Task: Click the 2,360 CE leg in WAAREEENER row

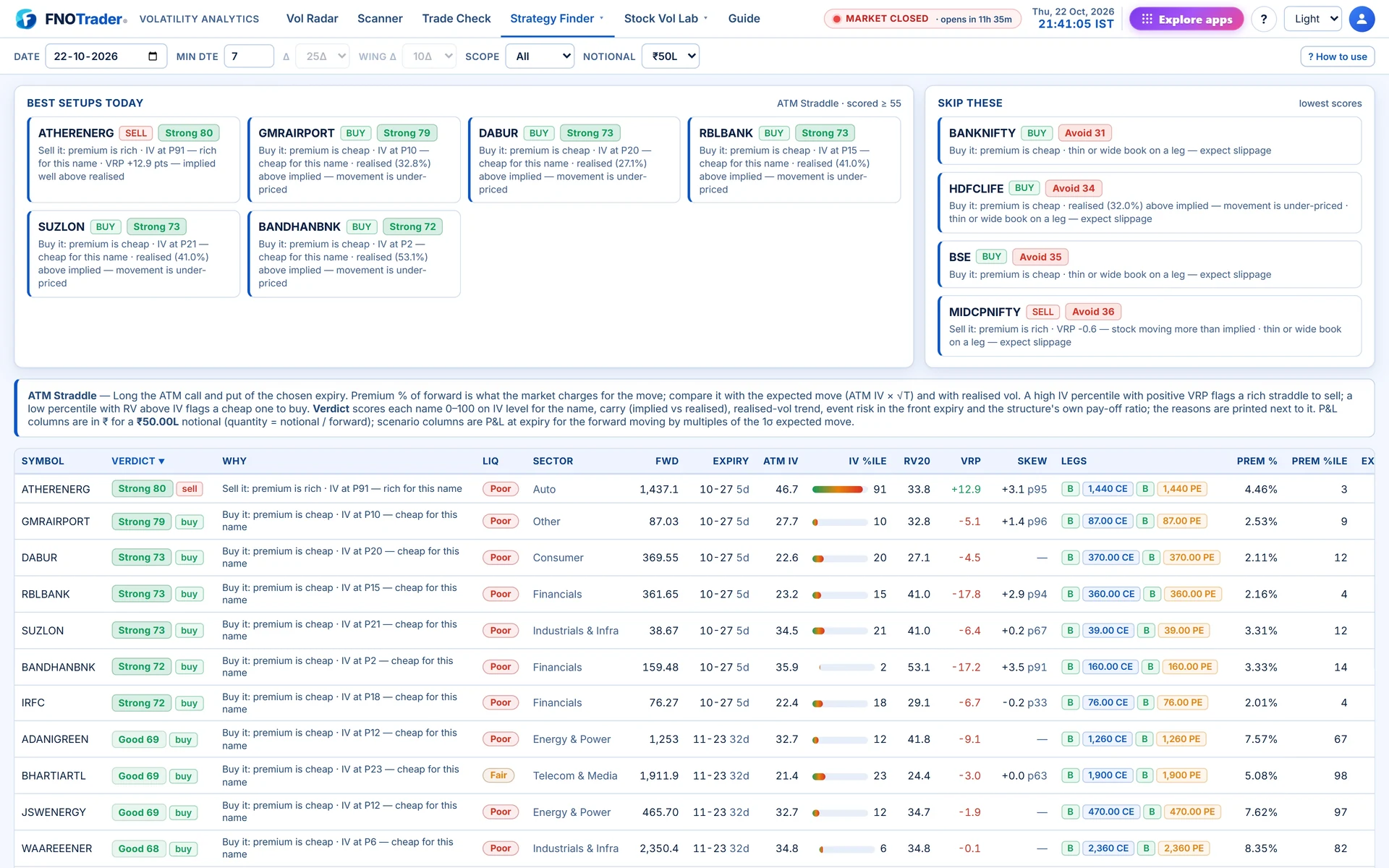Action: tap(1108, 848)
